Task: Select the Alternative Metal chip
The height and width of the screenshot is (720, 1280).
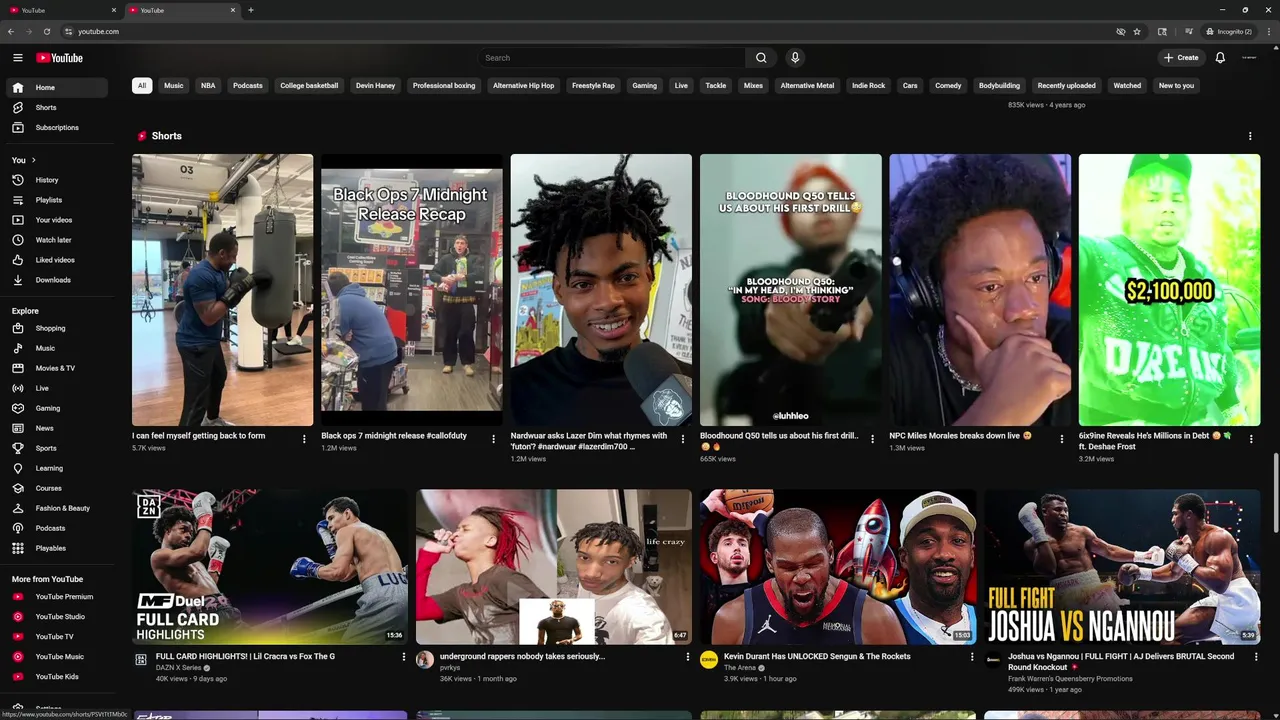Action: [x=807, y=85]
